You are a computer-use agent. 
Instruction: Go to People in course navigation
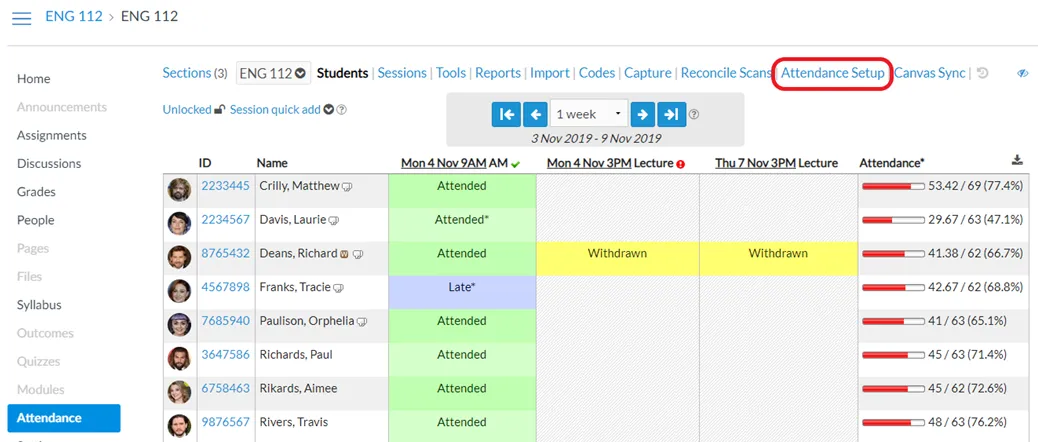(x=36, y=220)
